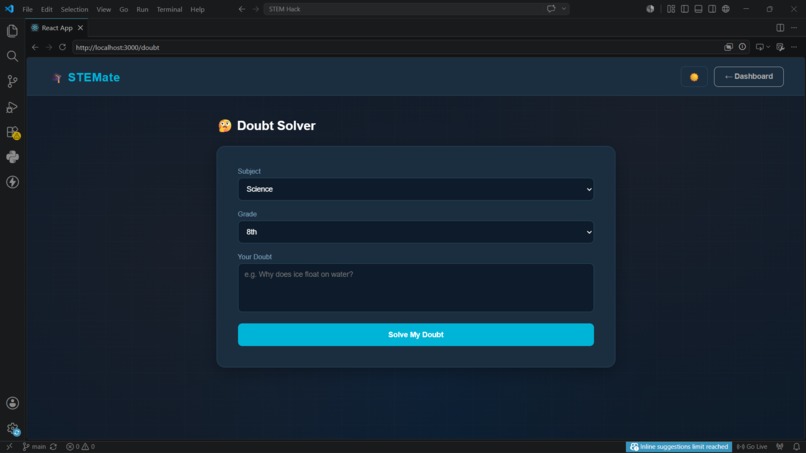Open Source Control view
This screenshot has height=453, width=806.
[12, 81]
